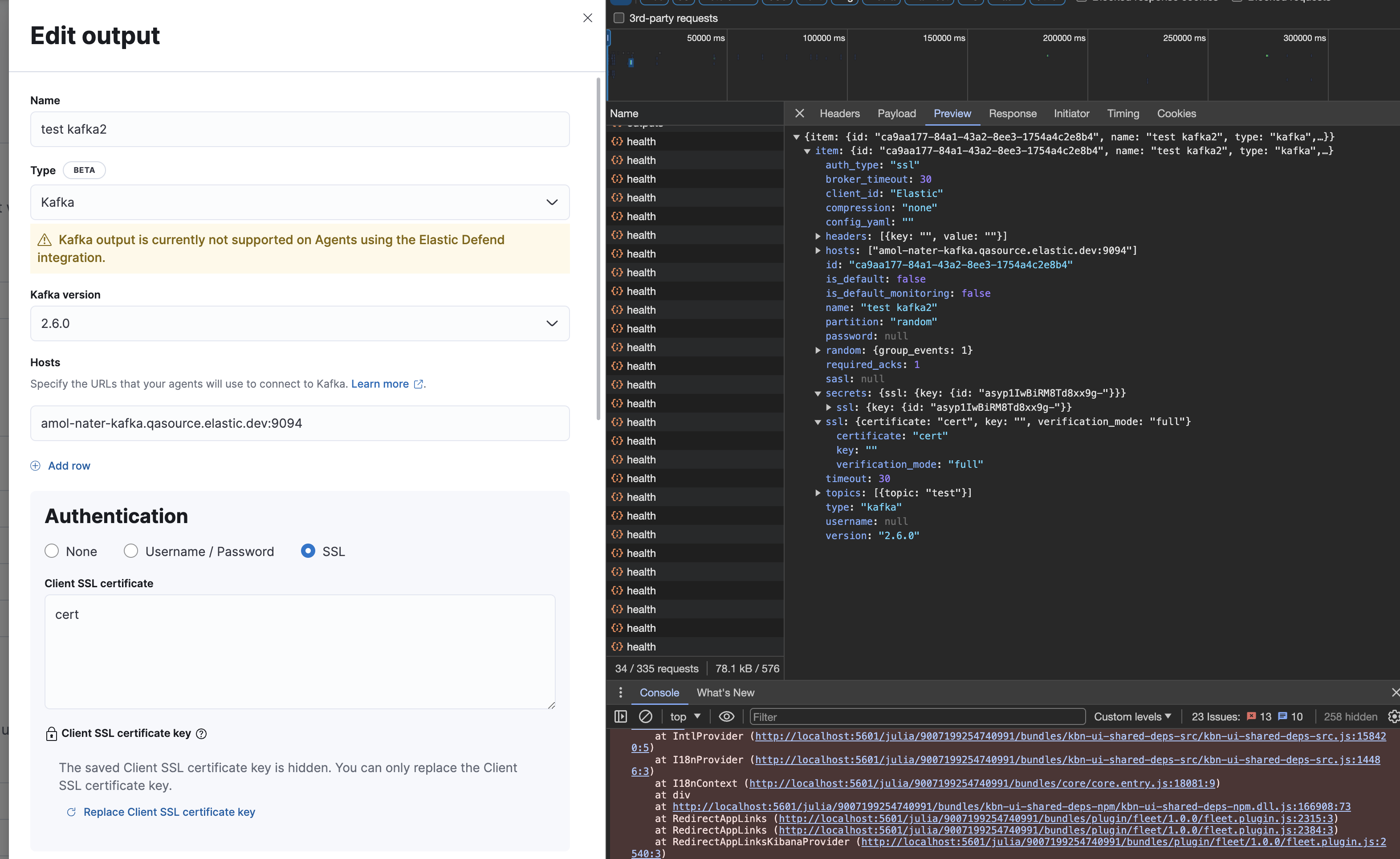The width and height of the screenshot is (1400, 859).
Task: Click the refresh icon by Replace key
Action: coord(71,812)
